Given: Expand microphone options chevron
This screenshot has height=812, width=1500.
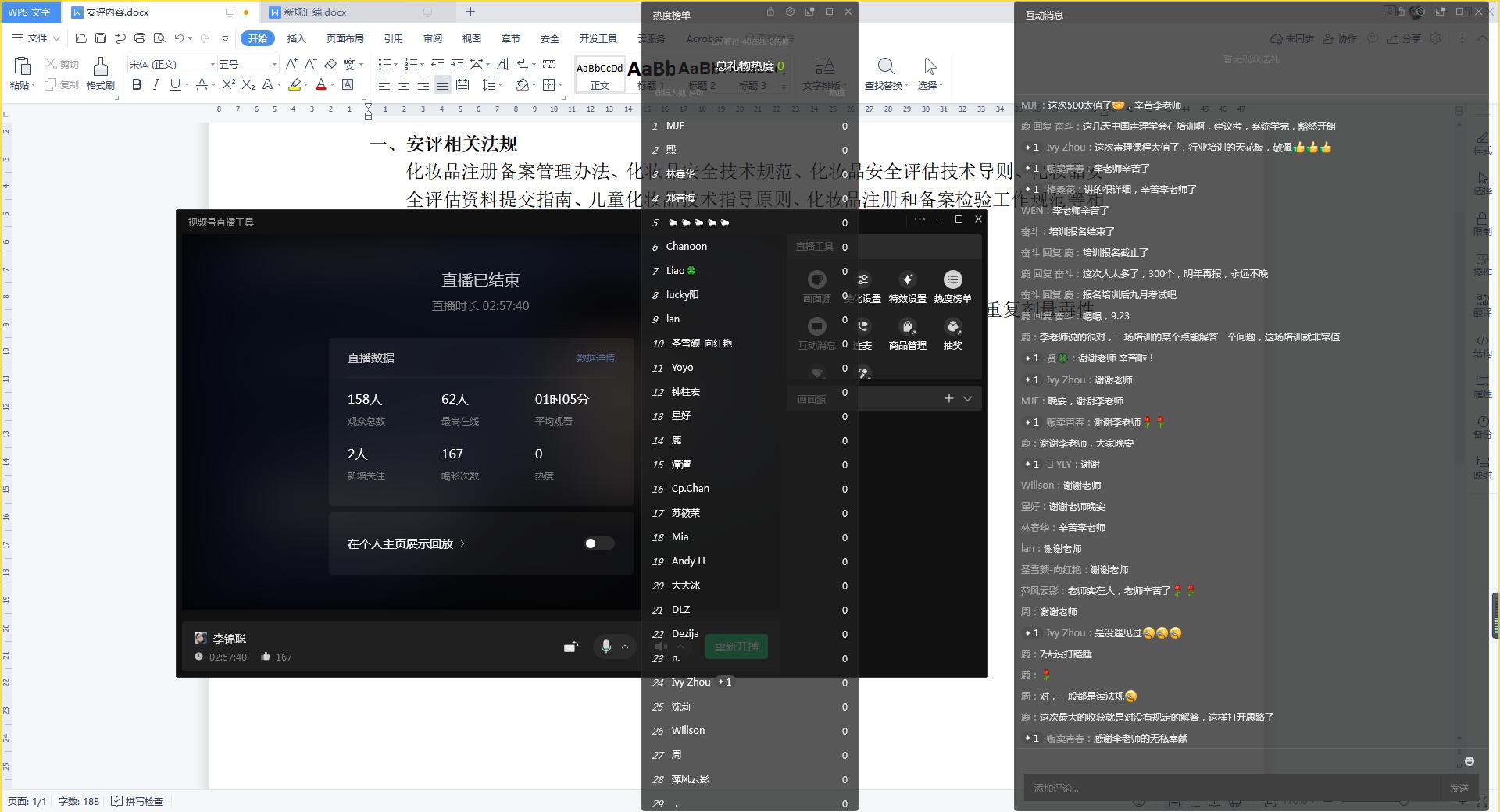Looking at the screenshot, I should click(625, 646).
